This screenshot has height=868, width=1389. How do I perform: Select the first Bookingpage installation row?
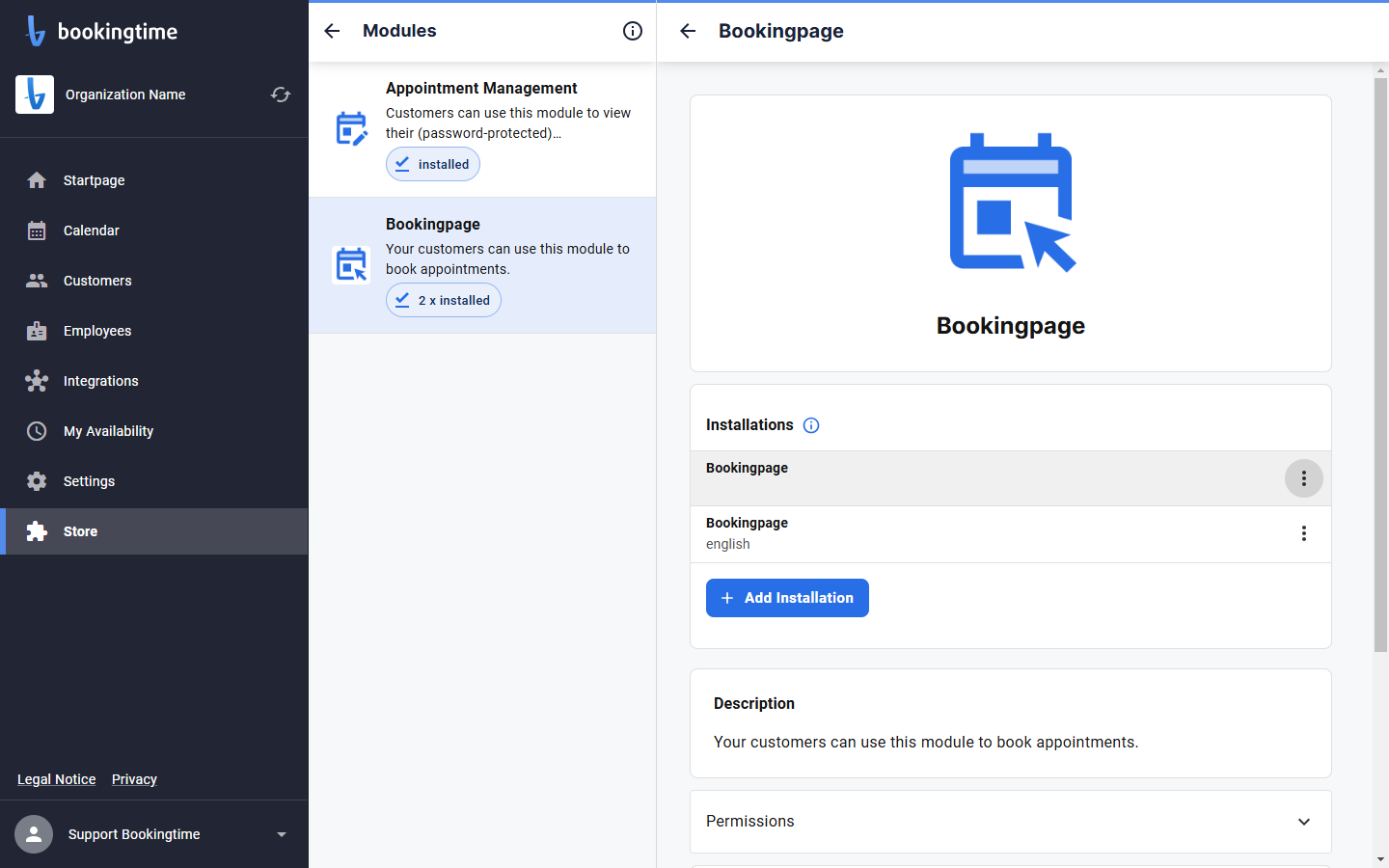pyautogui.click(x=1011, y=478)
